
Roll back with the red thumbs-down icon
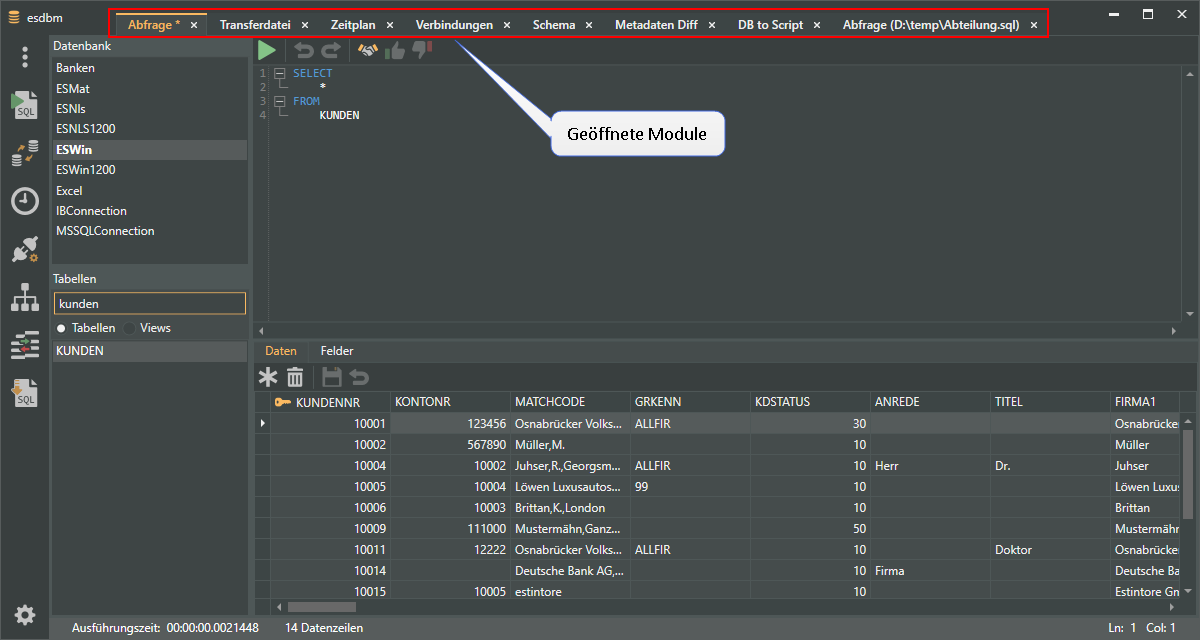(422, 50)
